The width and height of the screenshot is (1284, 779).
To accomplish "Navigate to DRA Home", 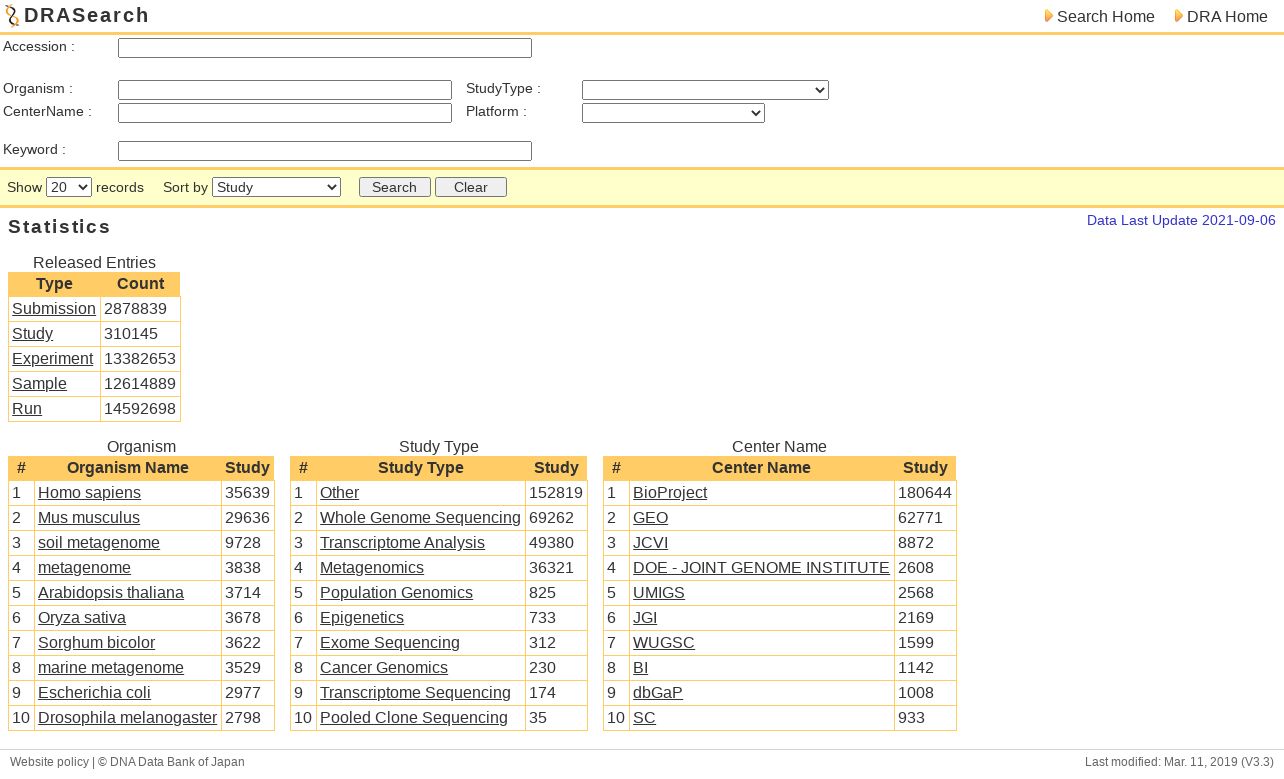I will point(1227,16).
